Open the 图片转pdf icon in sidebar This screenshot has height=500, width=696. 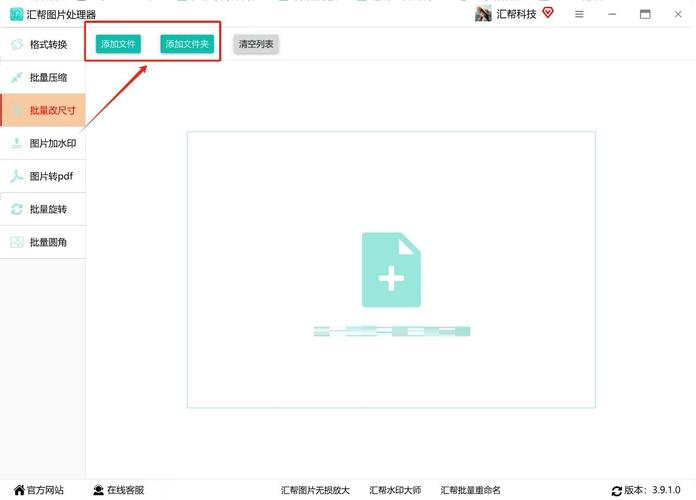click(17, 177)
